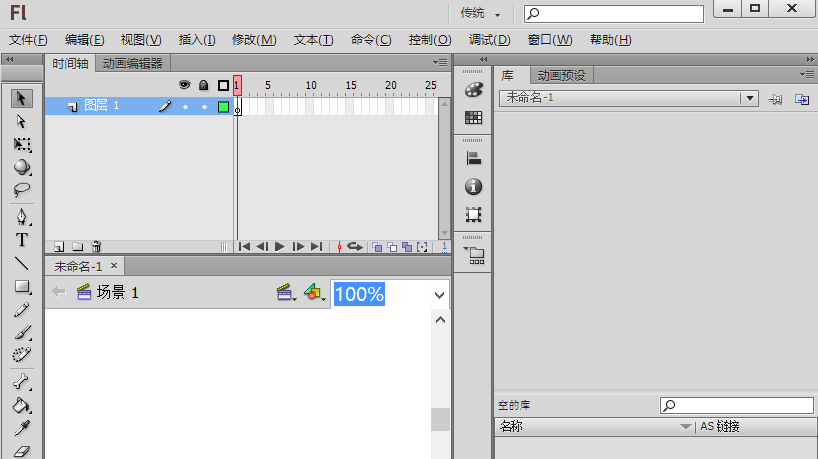Select the Pen tool
The width and height of the screenshot is (818, 459).
(x=22, y=216)
